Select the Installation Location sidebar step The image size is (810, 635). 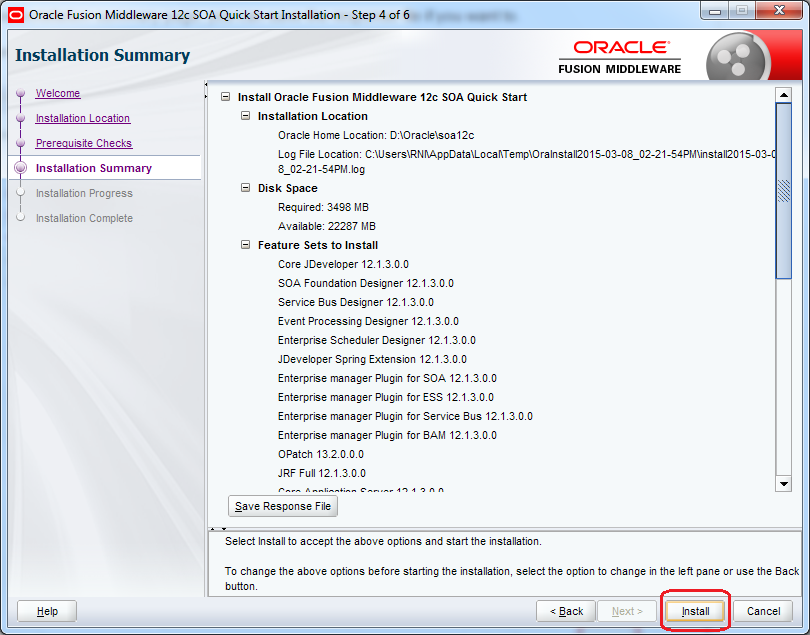(x=82, y=118)
